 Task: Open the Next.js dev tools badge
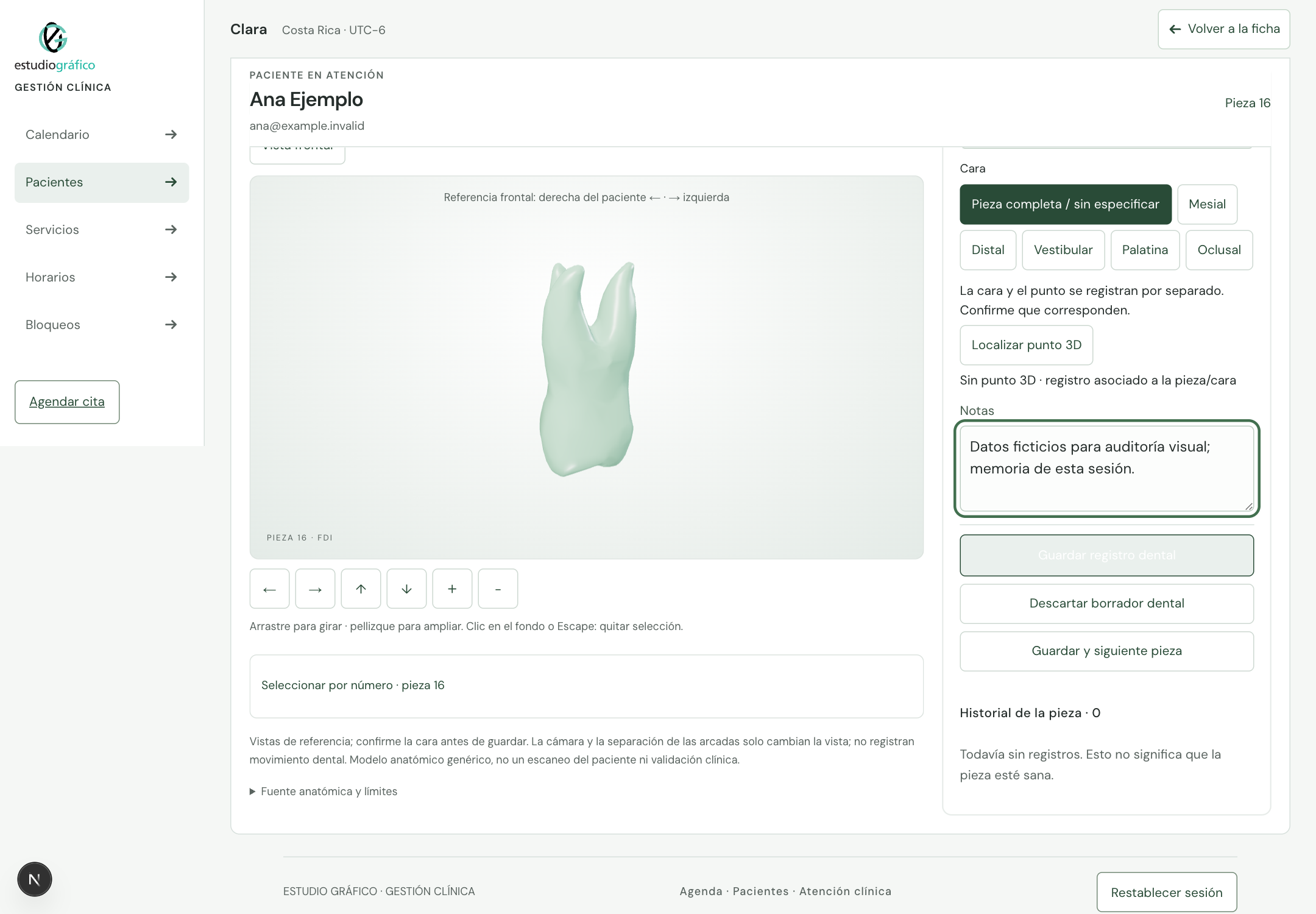(35, 879)
